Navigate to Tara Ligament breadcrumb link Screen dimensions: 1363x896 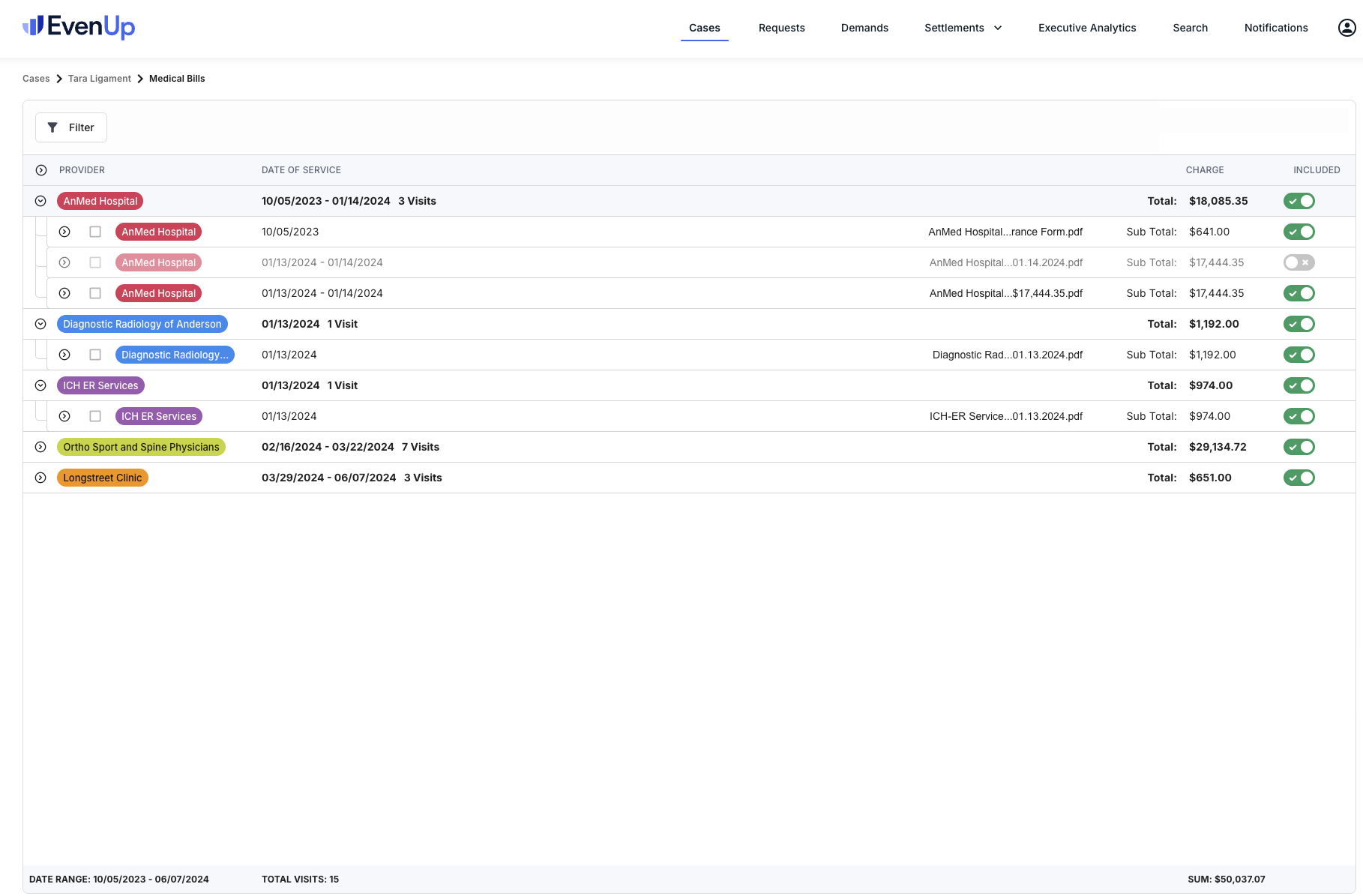(x=99, y=79)
